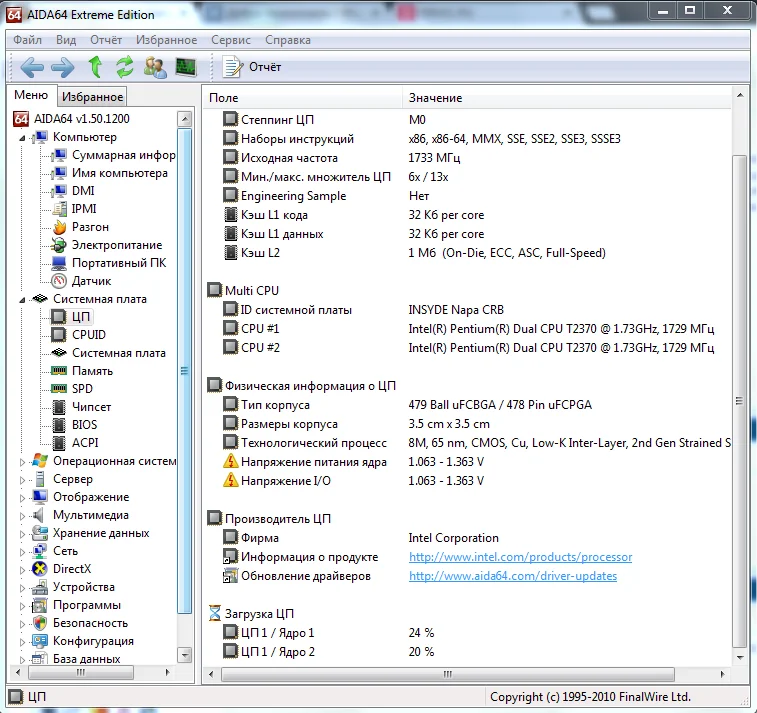
Task: Expand the Сервер tree node
Action: [x=23, y=479]
